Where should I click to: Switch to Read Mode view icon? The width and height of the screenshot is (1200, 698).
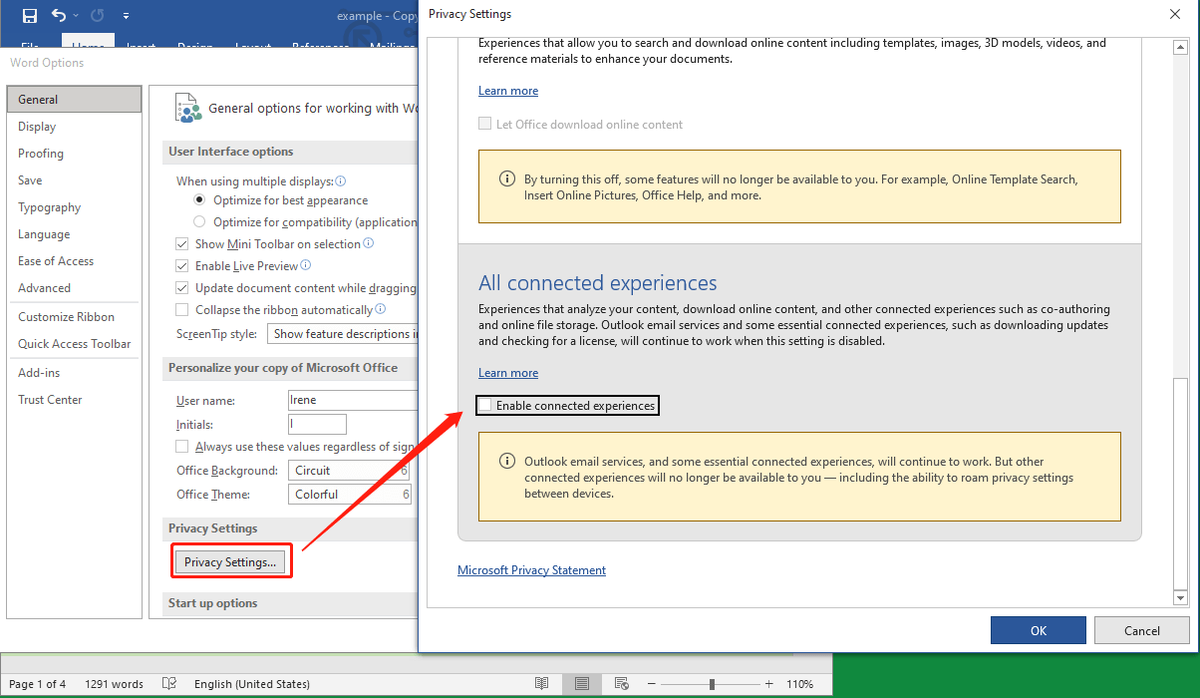pos(541,684)
